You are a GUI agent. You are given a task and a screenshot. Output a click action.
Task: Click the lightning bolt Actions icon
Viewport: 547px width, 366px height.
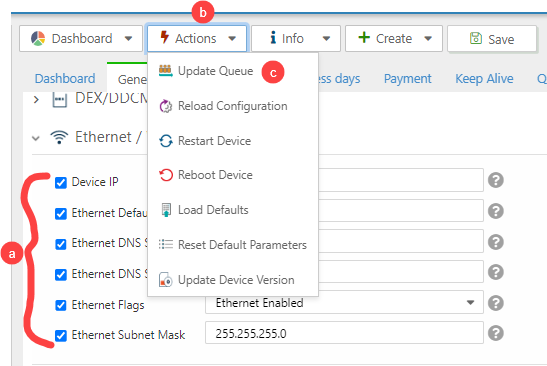[165, 37]
